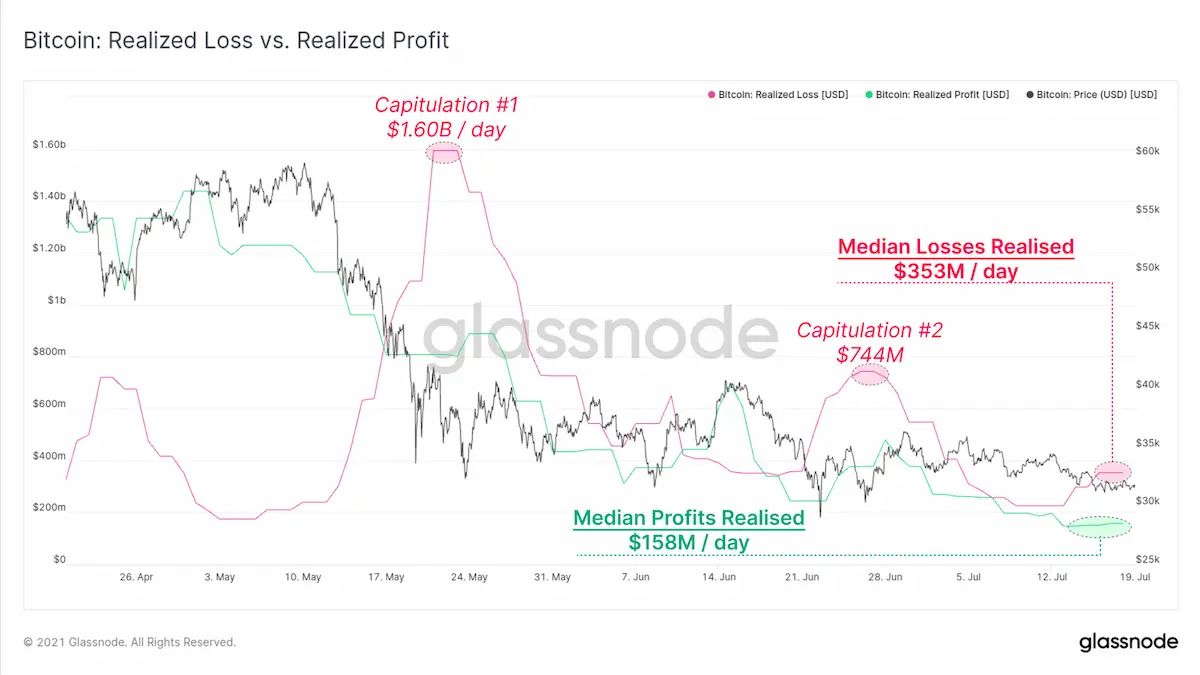Click the green Realized Profit legend dot
The image size is (1200, 675).
click(x=868, y=95)
